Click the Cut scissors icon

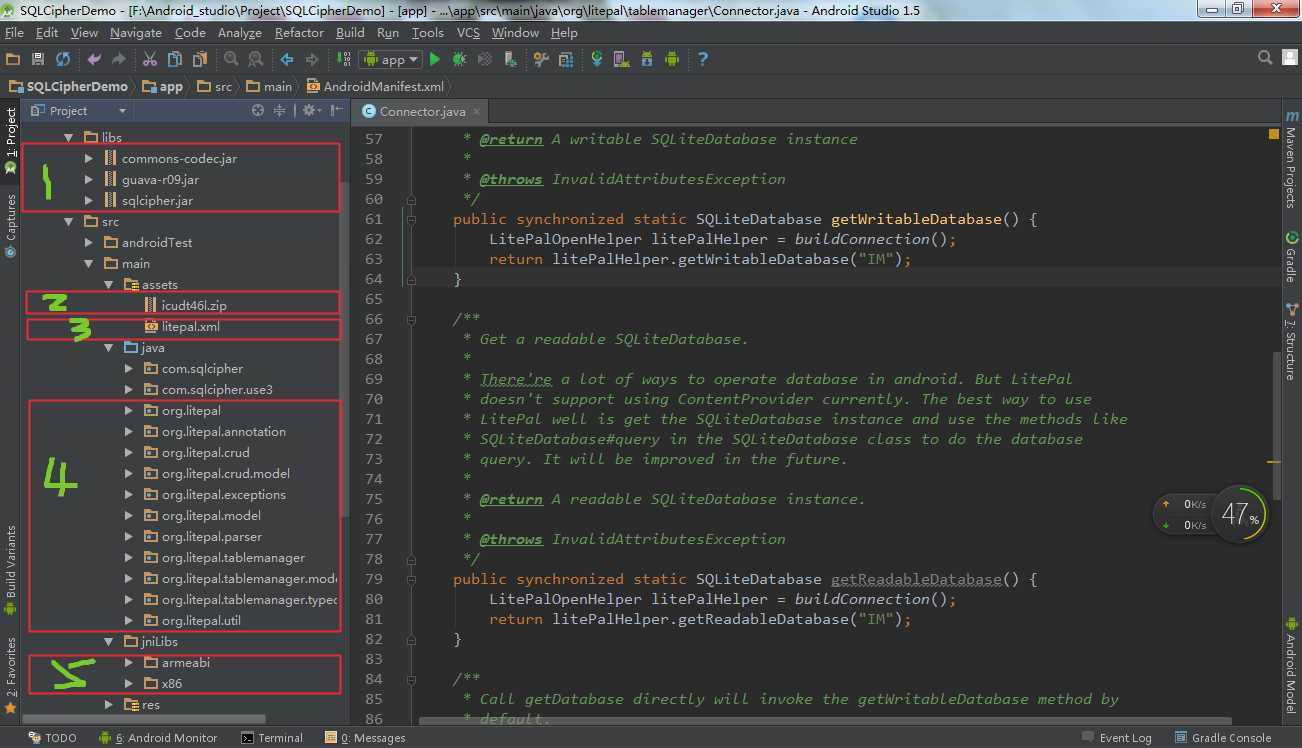[150, 60]
